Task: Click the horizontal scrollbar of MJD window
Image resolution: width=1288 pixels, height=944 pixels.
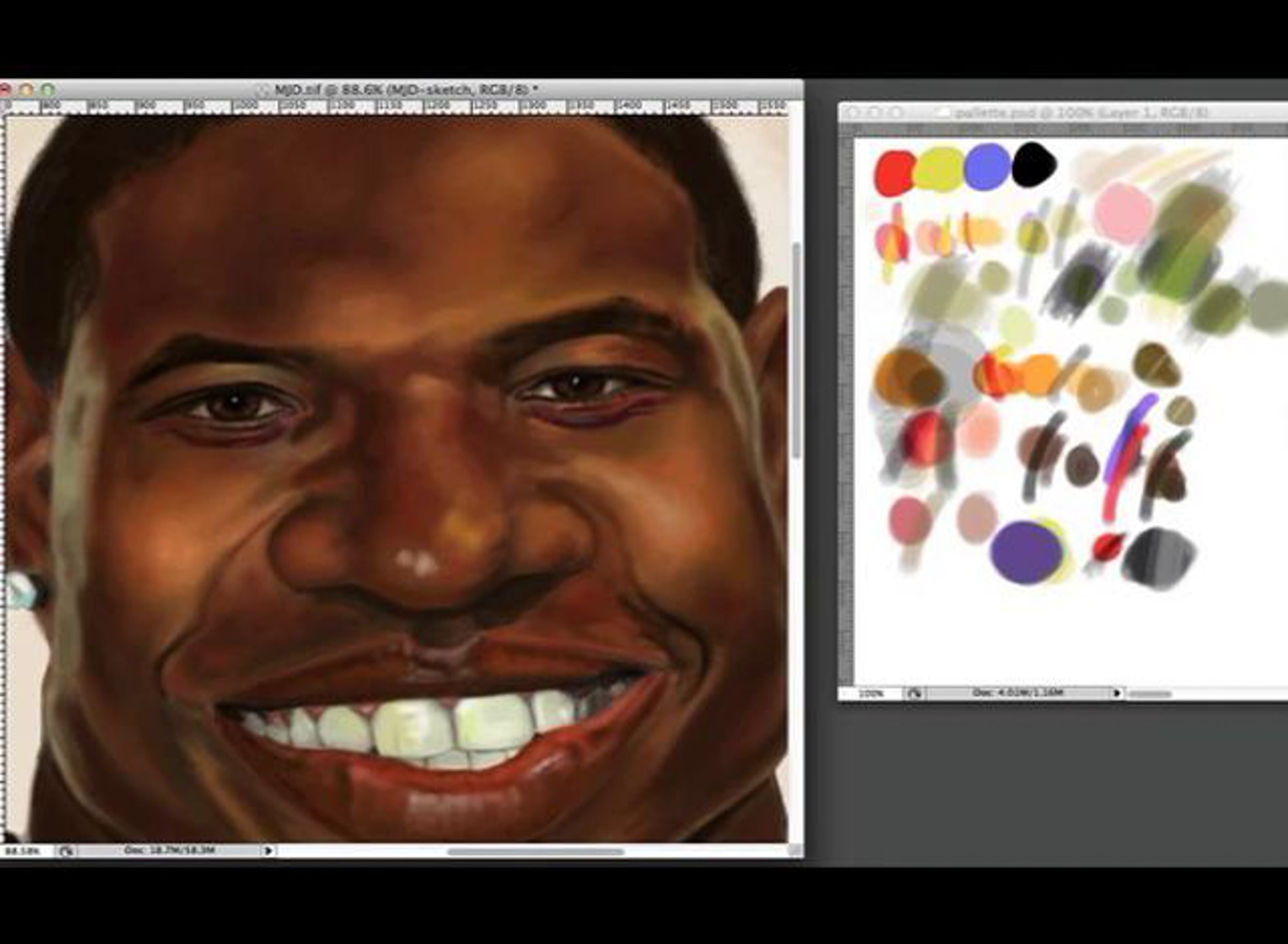Action: [x=535, y=852]
